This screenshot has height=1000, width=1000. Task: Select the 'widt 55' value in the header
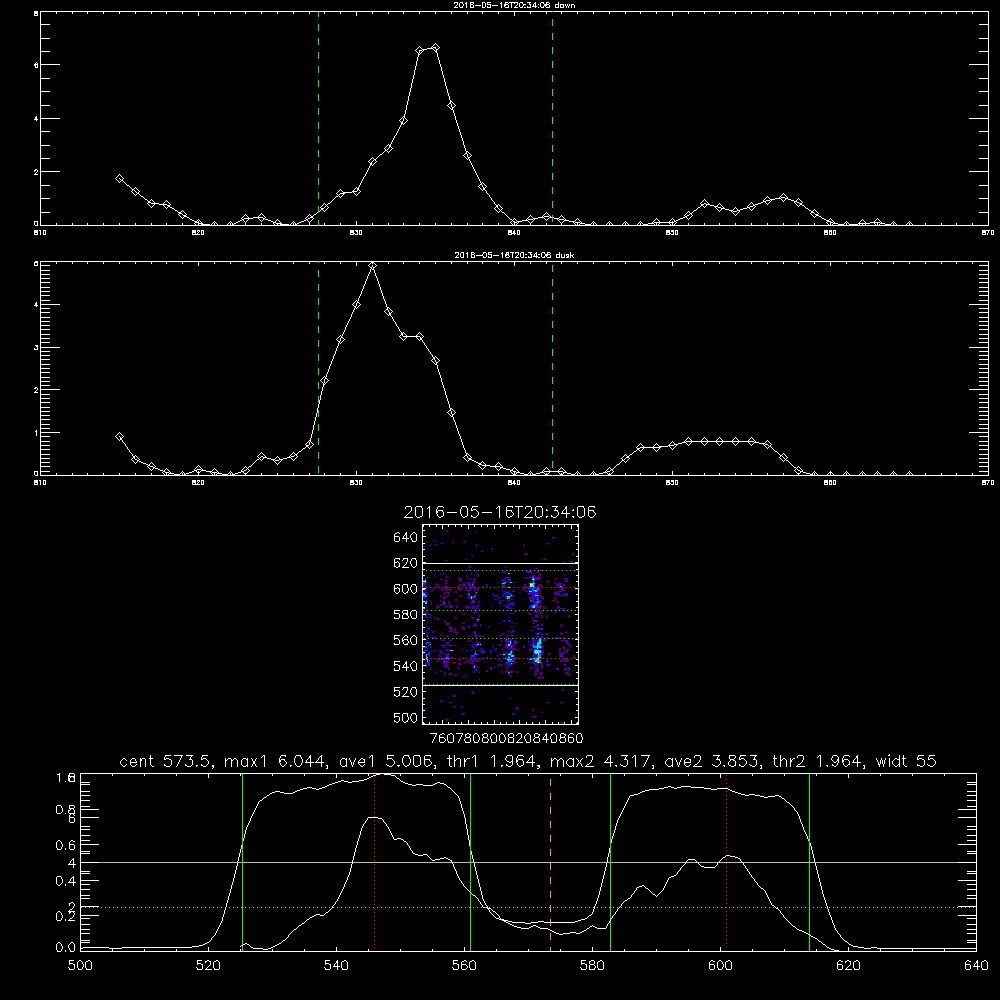906,761
